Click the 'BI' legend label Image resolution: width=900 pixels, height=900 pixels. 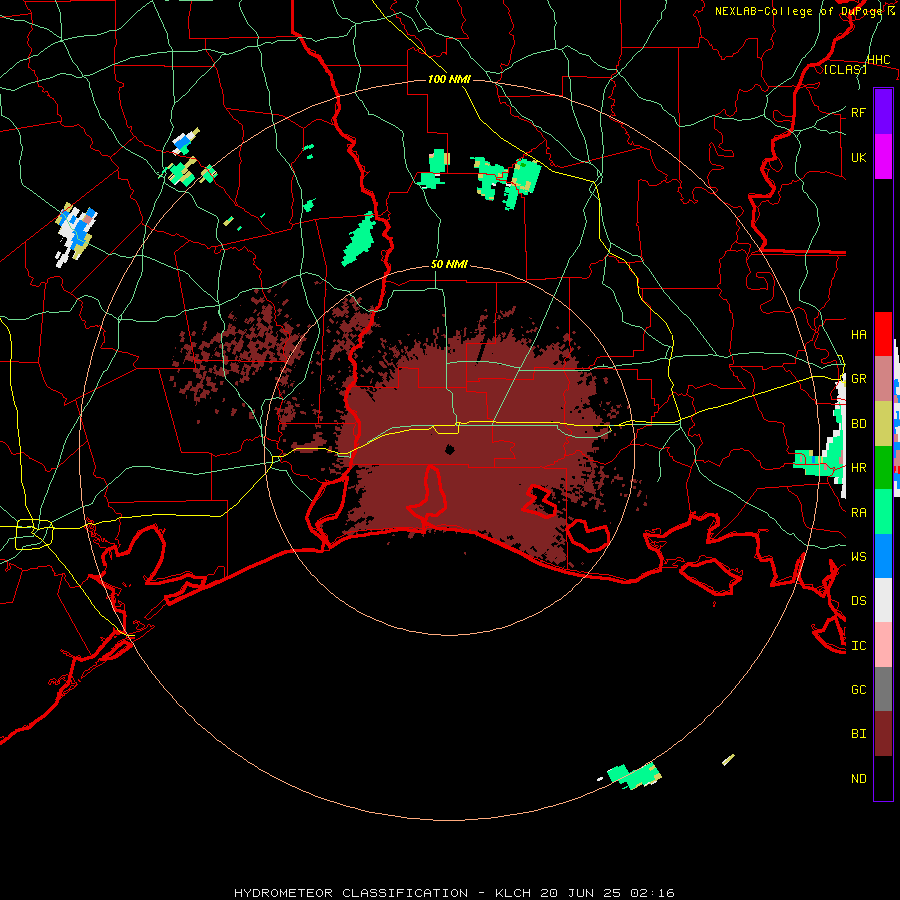859,734
